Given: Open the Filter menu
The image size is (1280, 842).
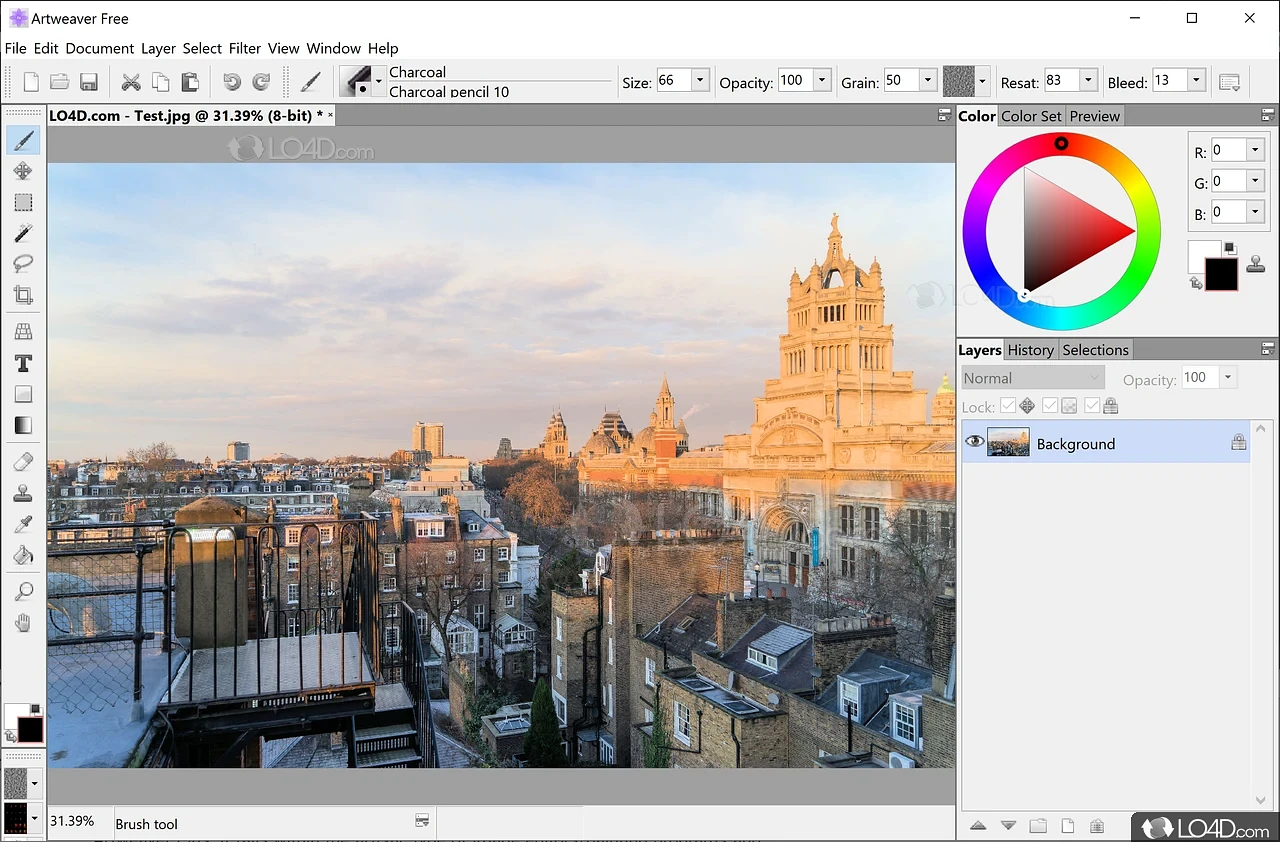Looking at the screenshot, I should point(244,48).
